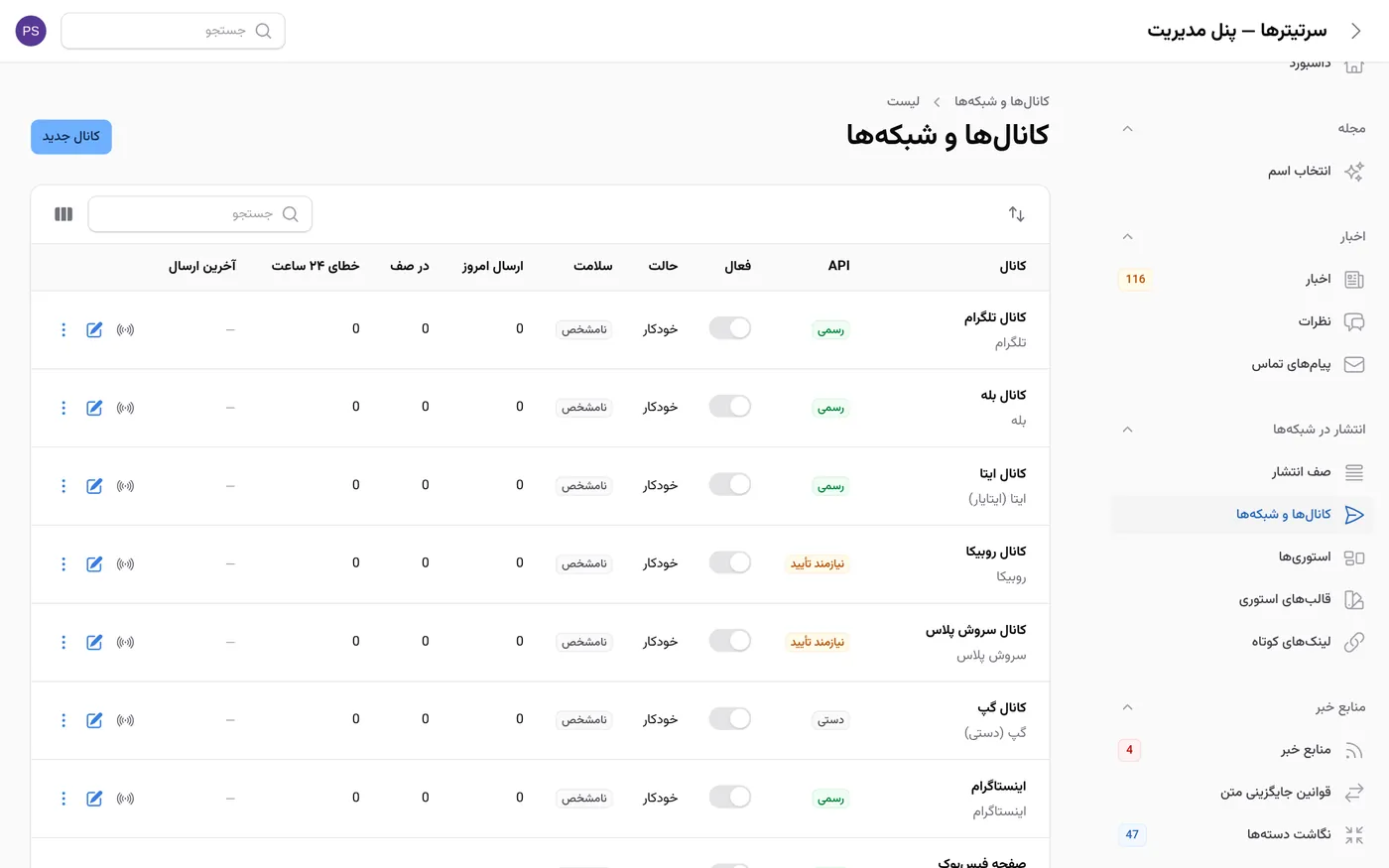Viewport: 1389px width, 868px height.
Task: Enable the اینستاگرام channel toggle
Action: pos(730,798)
